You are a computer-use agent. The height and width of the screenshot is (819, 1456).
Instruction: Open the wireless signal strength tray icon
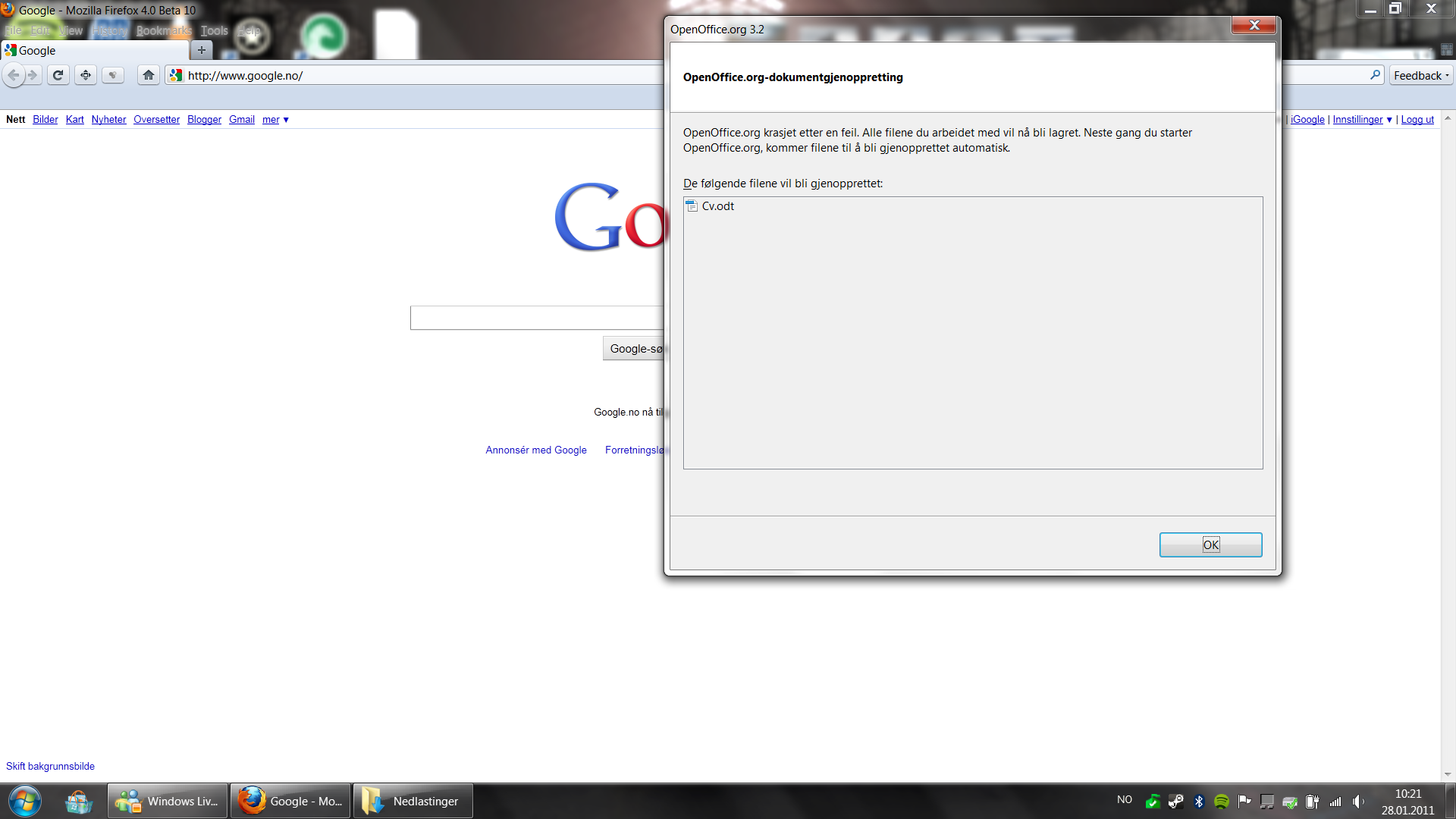[x=1335, y=801]
